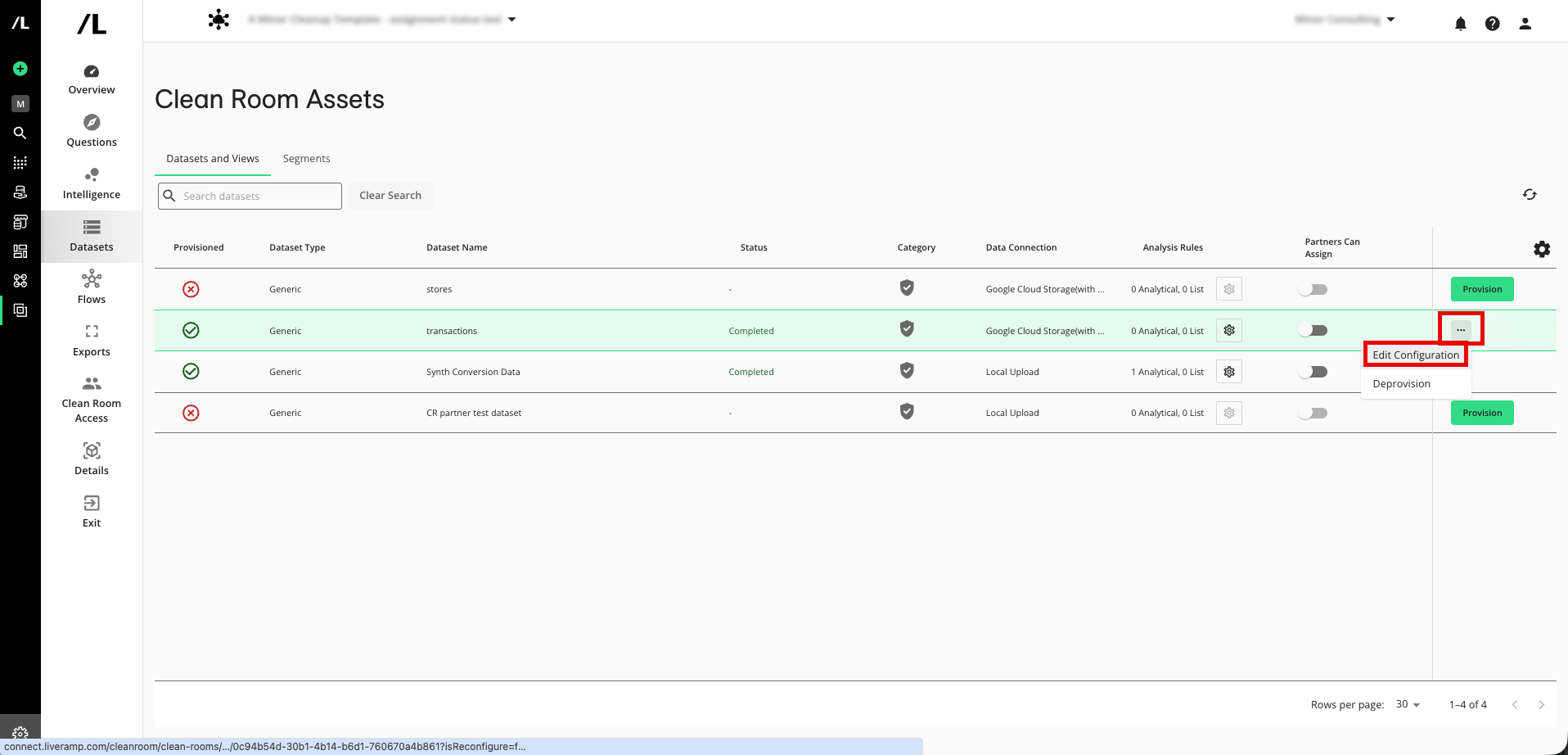Click the Status column header

tap(754, 247)
